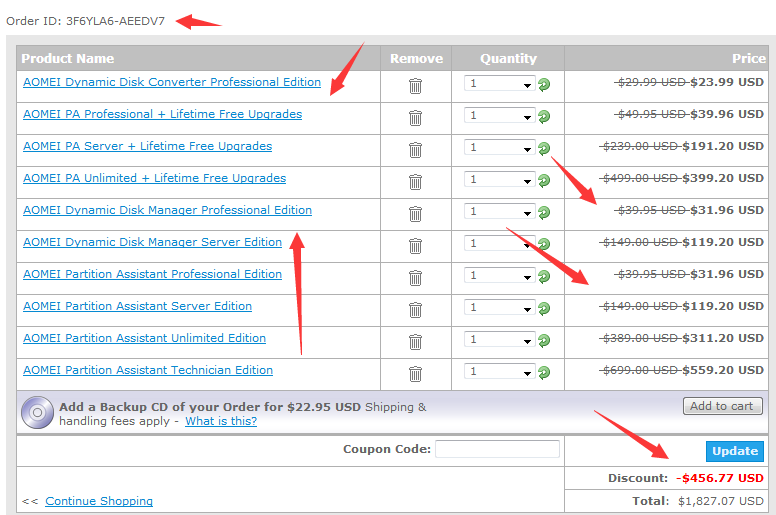Refresh quantity for Dynamic Disk Converter Professional
The height and width of the screenshot is (515, 776).
(544, 85)
